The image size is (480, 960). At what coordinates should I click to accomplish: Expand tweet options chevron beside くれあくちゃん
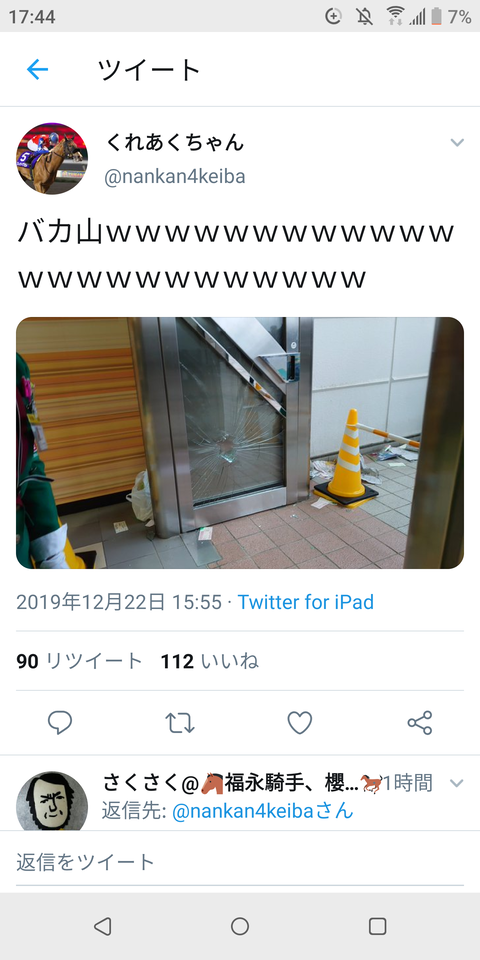(457, 143)
